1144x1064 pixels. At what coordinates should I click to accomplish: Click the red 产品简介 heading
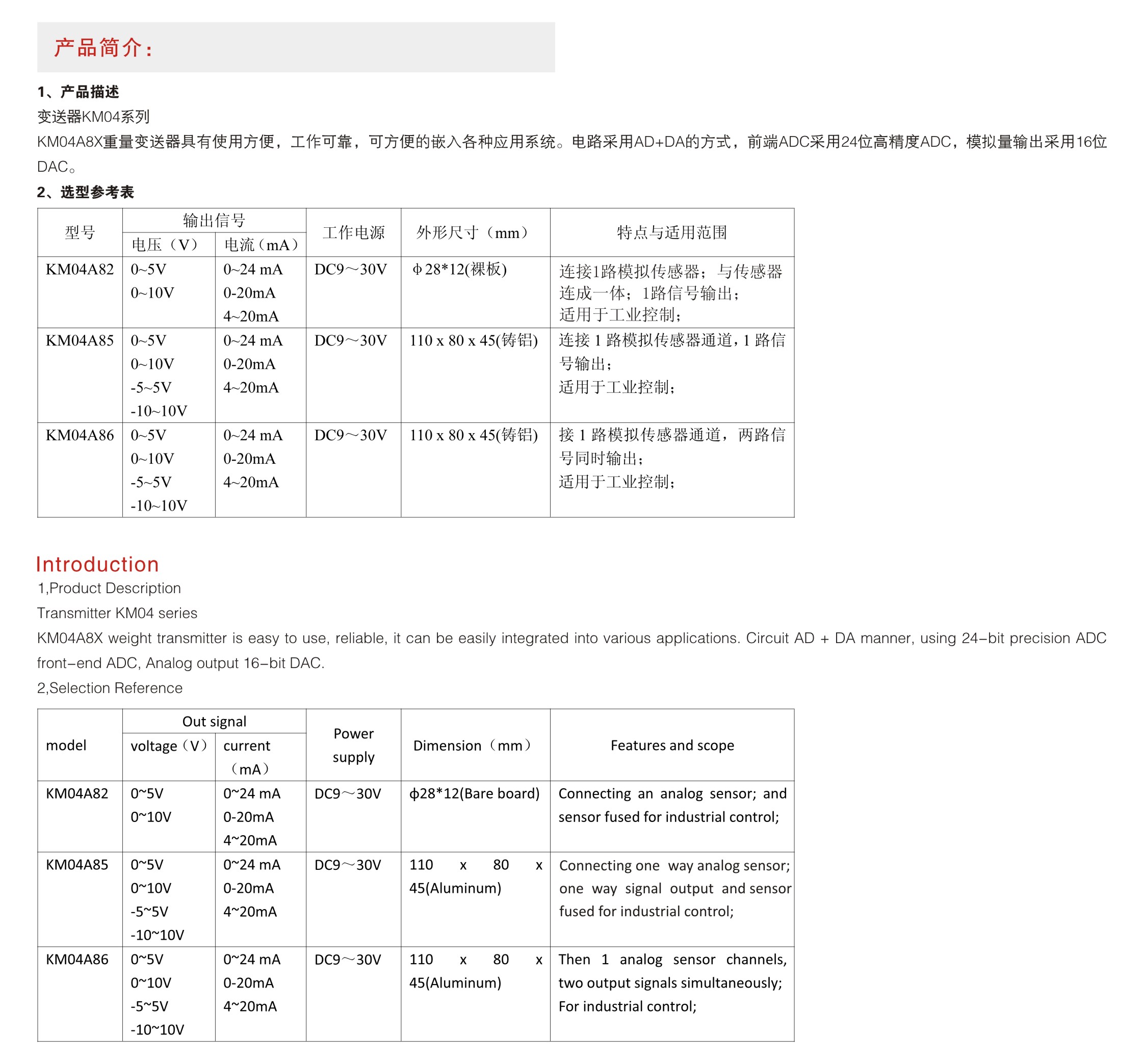[103, 48]
